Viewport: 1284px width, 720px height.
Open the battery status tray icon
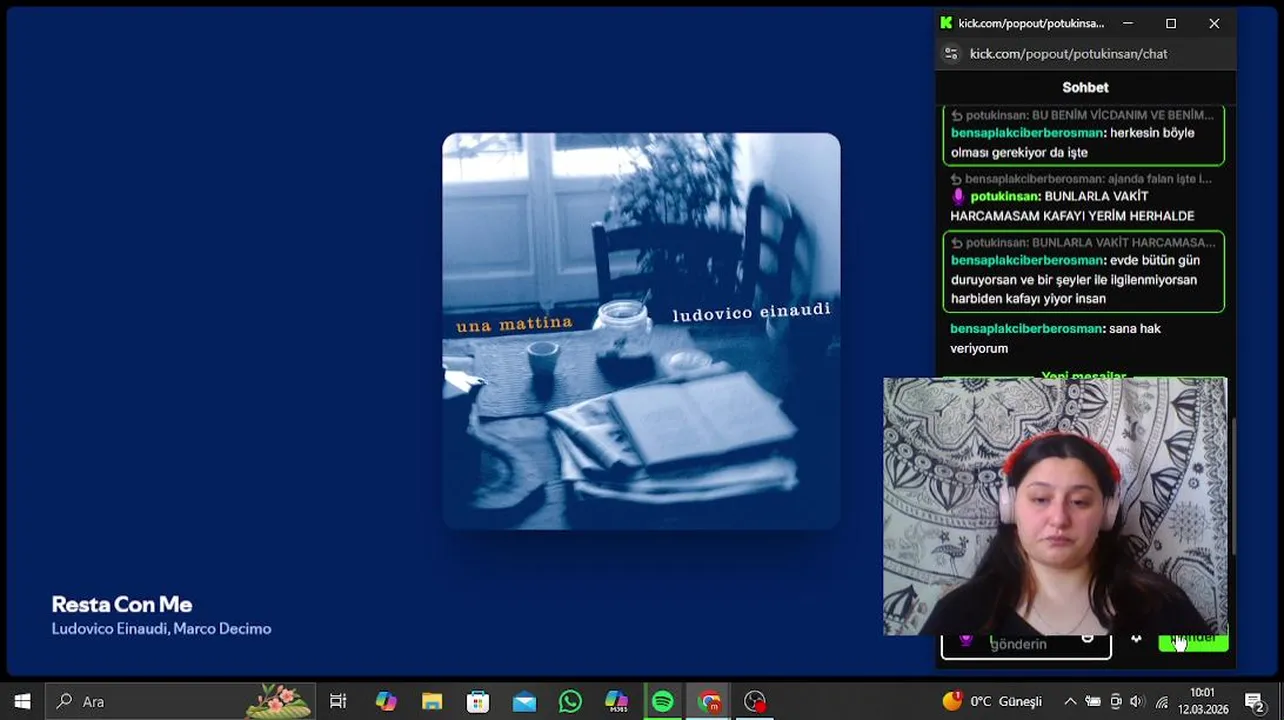point(1093,701)
